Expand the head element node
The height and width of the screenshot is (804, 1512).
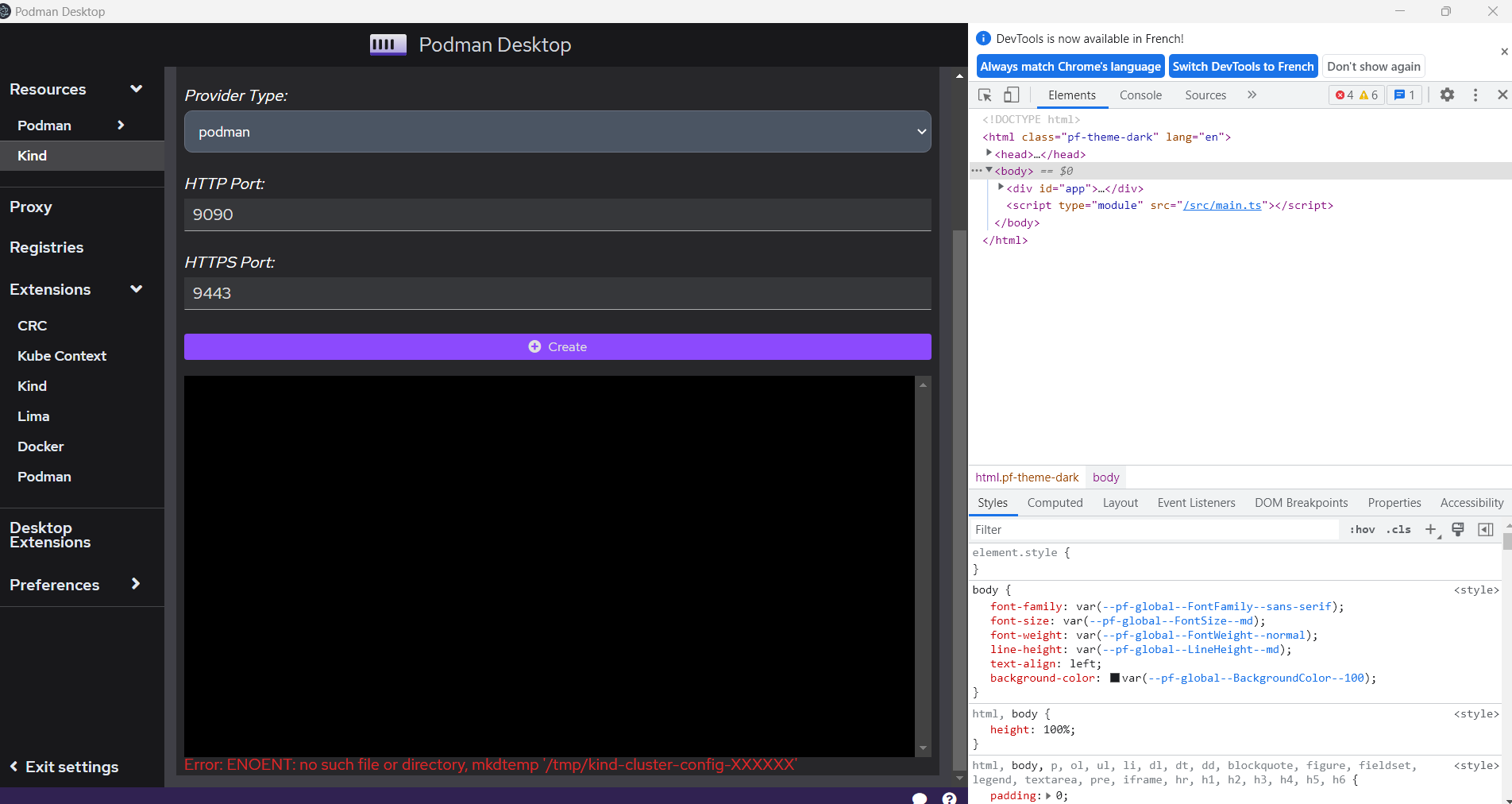989,153
